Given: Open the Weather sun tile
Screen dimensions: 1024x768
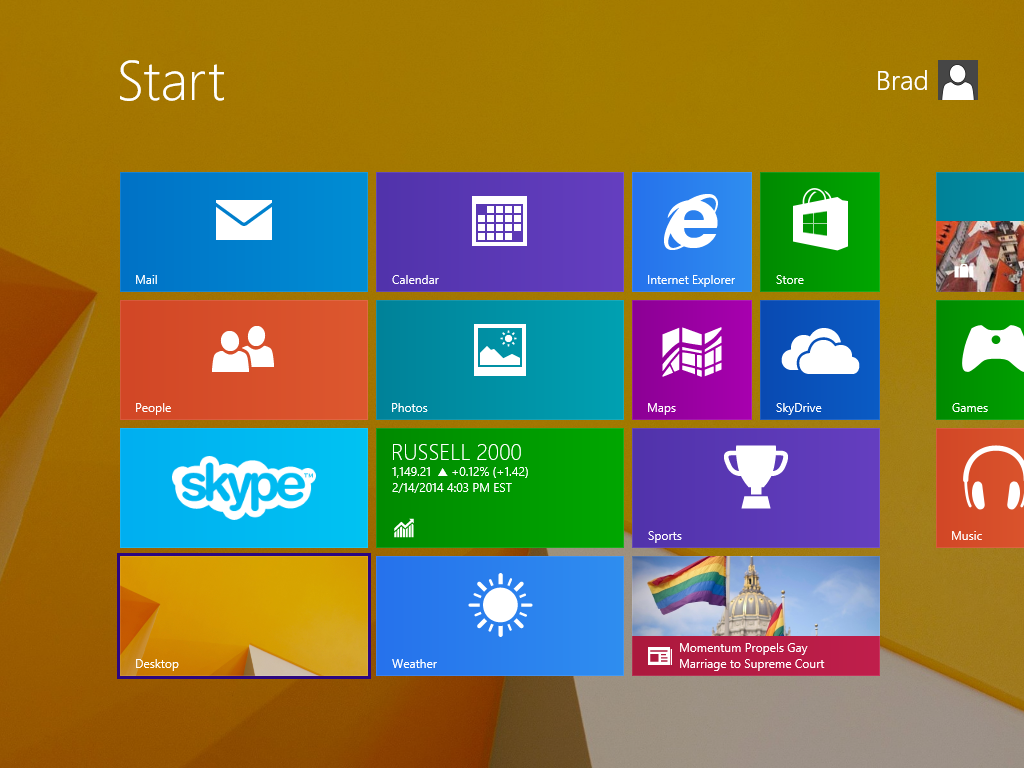Looking at the screenshot, I should pos(500,616).
